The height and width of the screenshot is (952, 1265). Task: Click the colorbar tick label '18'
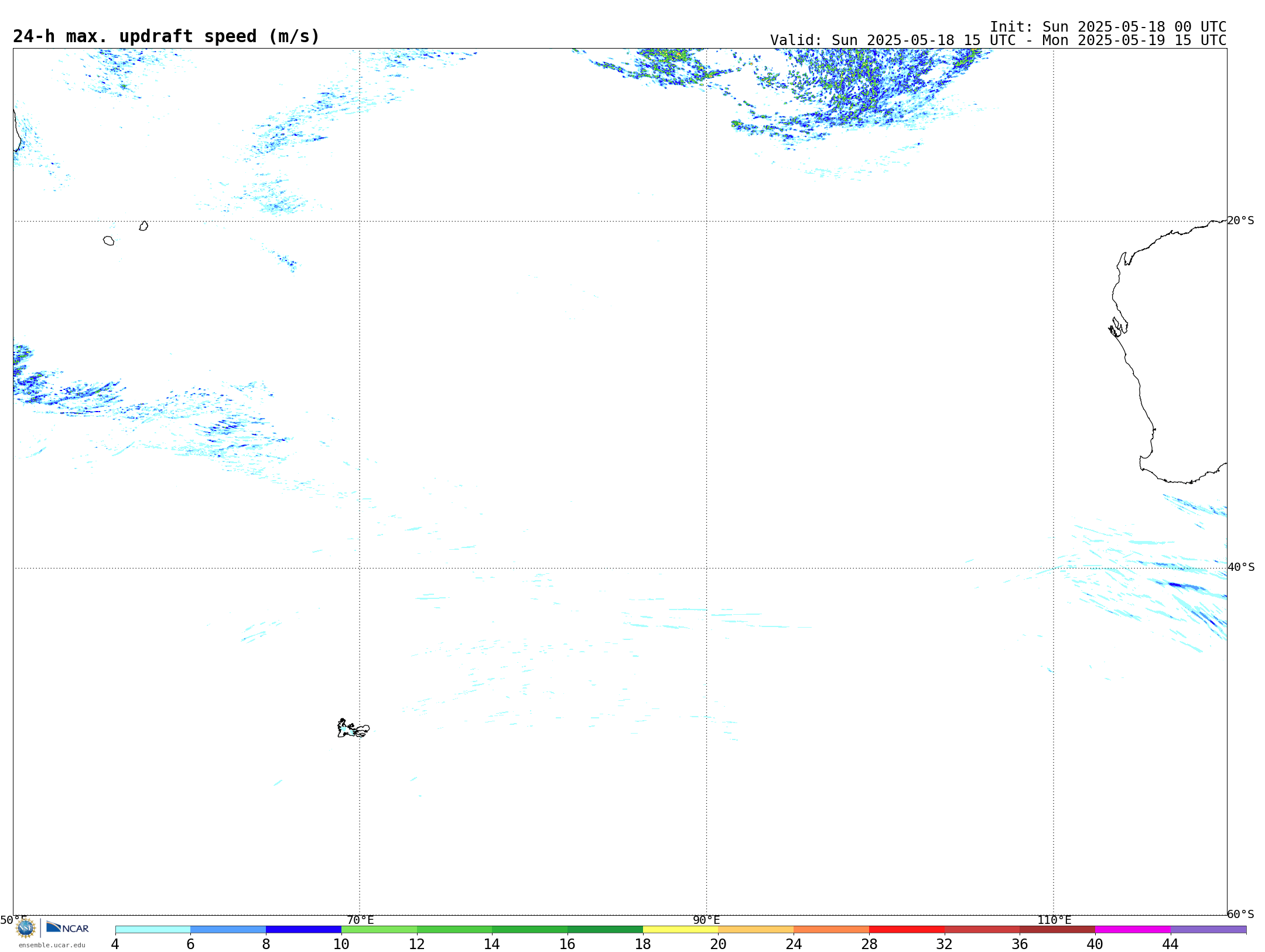tap(643, 944)
